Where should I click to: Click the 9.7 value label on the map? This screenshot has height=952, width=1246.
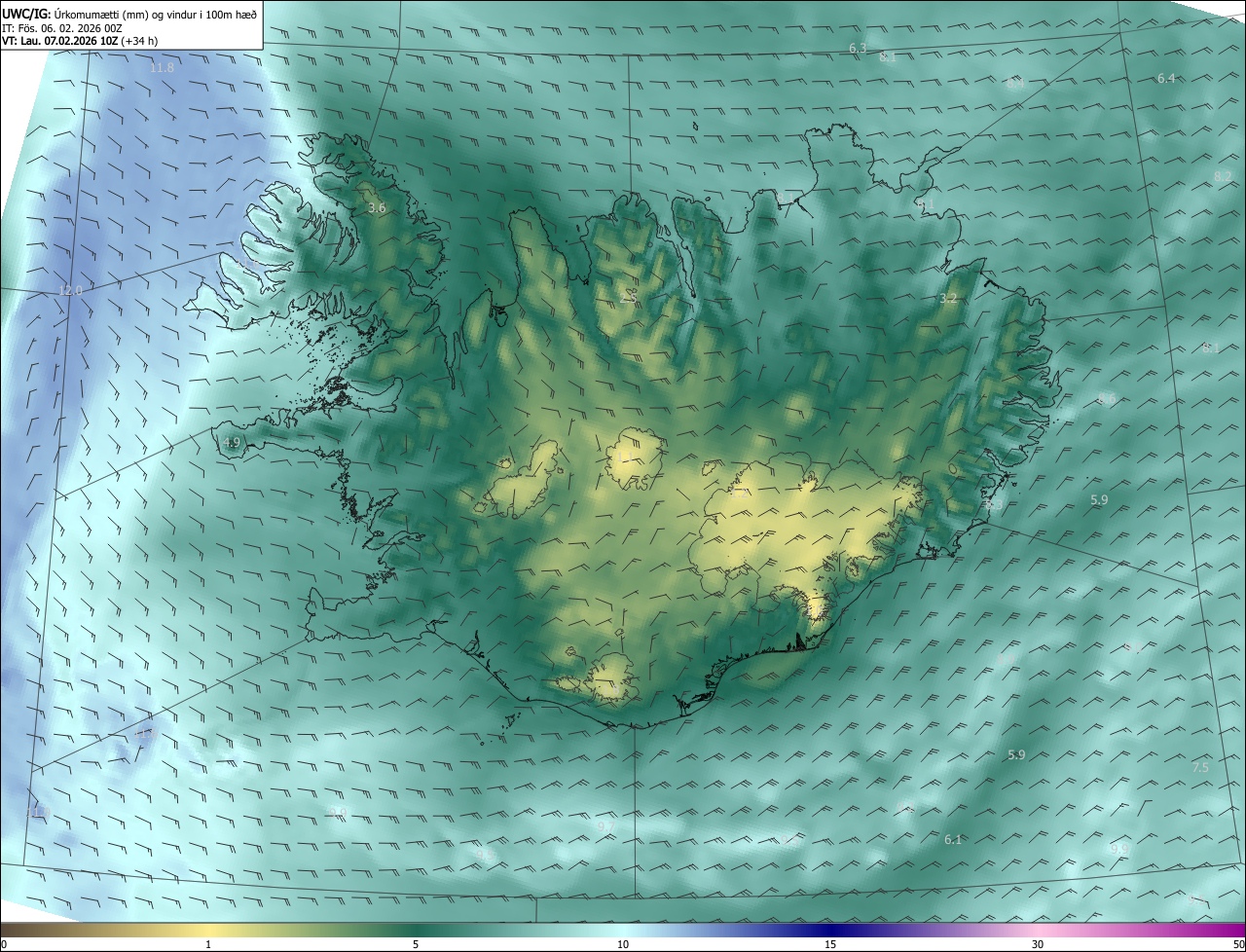tap(605, 825)
